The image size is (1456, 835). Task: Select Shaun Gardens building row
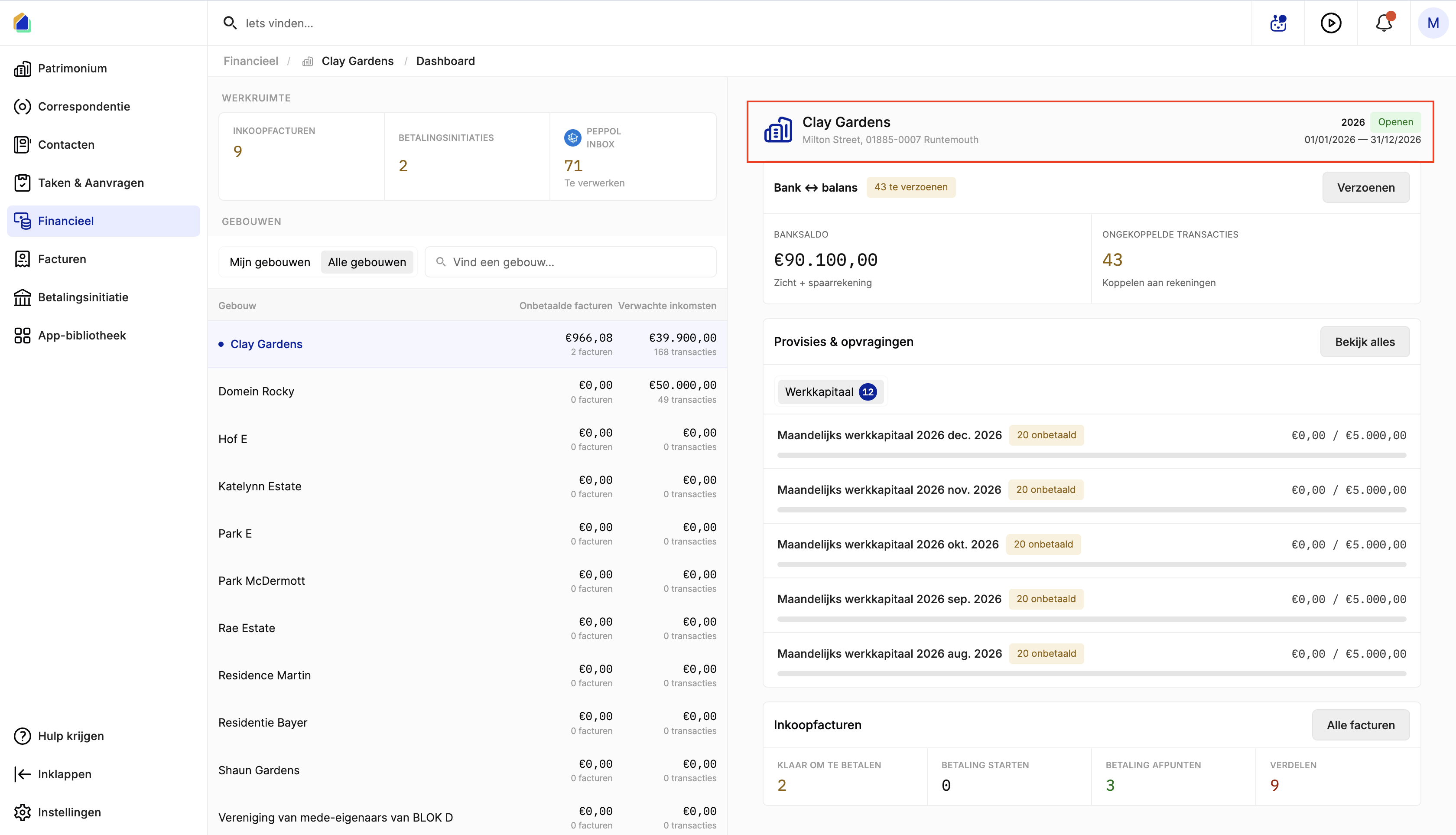click(467, 770)
